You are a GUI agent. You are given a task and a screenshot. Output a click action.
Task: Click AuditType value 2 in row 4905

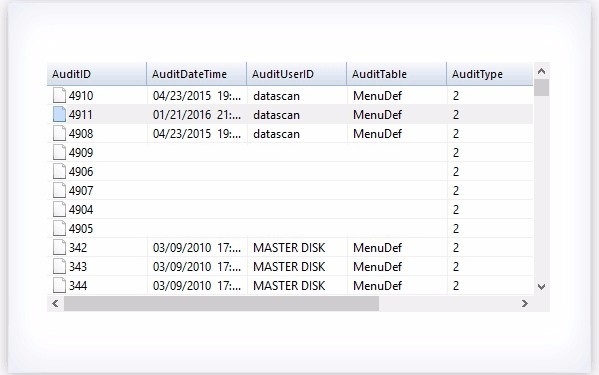456,228
